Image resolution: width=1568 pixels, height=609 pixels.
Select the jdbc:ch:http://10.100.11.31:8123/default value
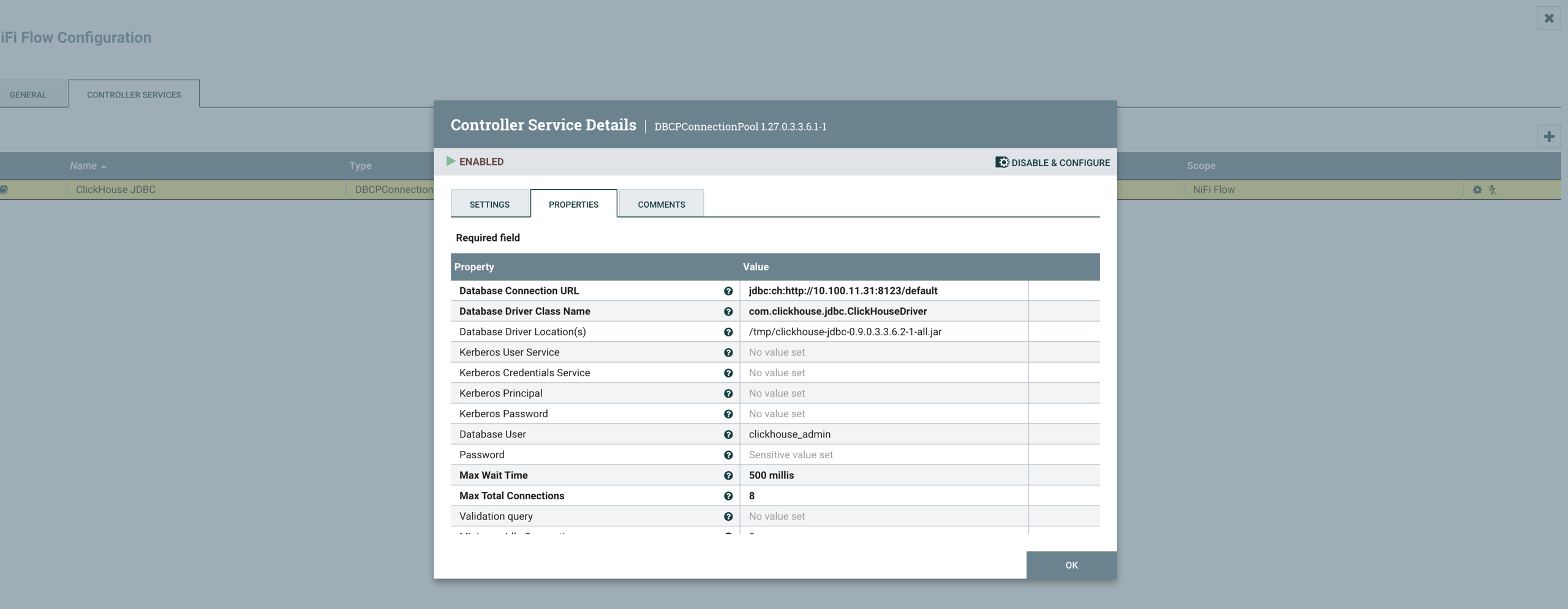pyautogui.click(x=843, y=291)
